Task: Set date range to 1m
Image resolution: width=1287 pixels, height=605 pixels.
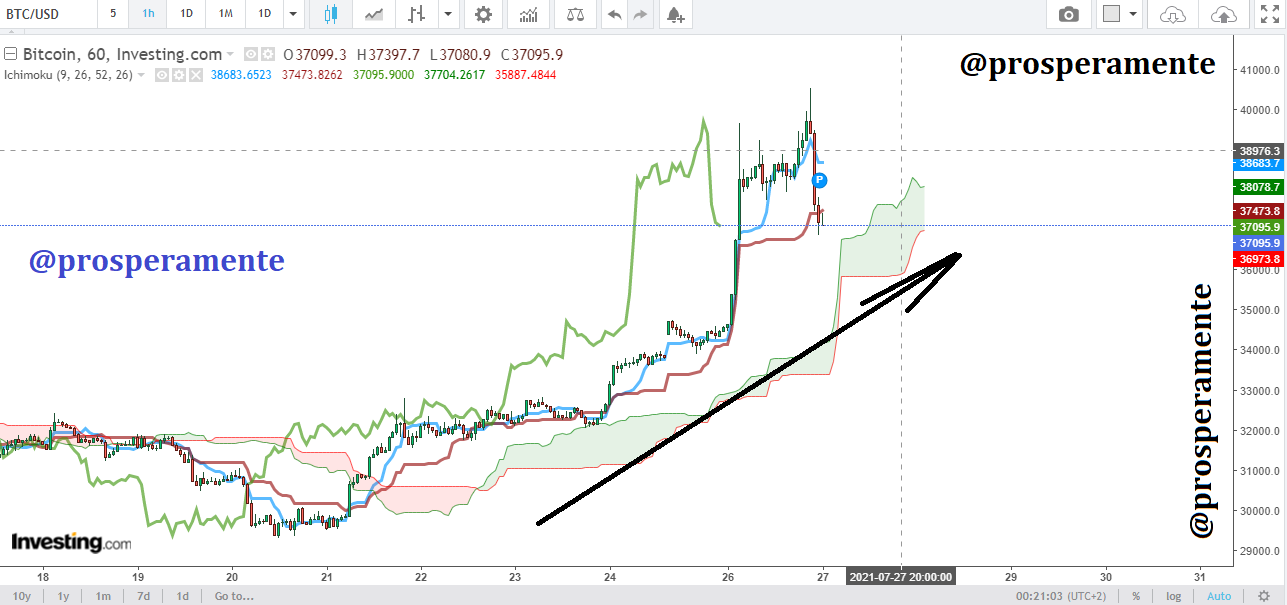Action: [x=103, y=595]
